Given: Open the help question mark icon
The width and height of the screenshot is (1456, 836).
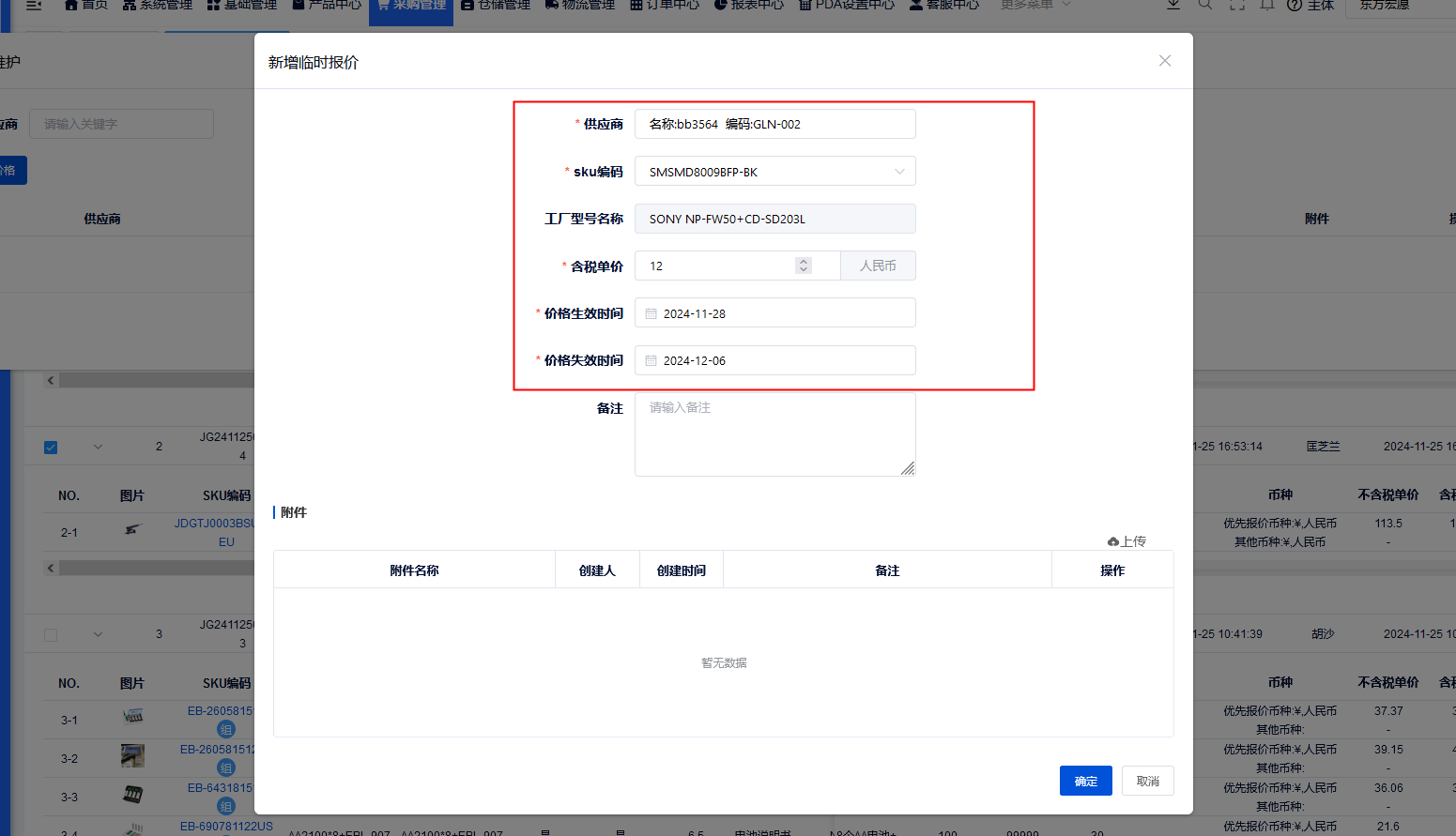Looking at the screenshot, I should 1295,6.
